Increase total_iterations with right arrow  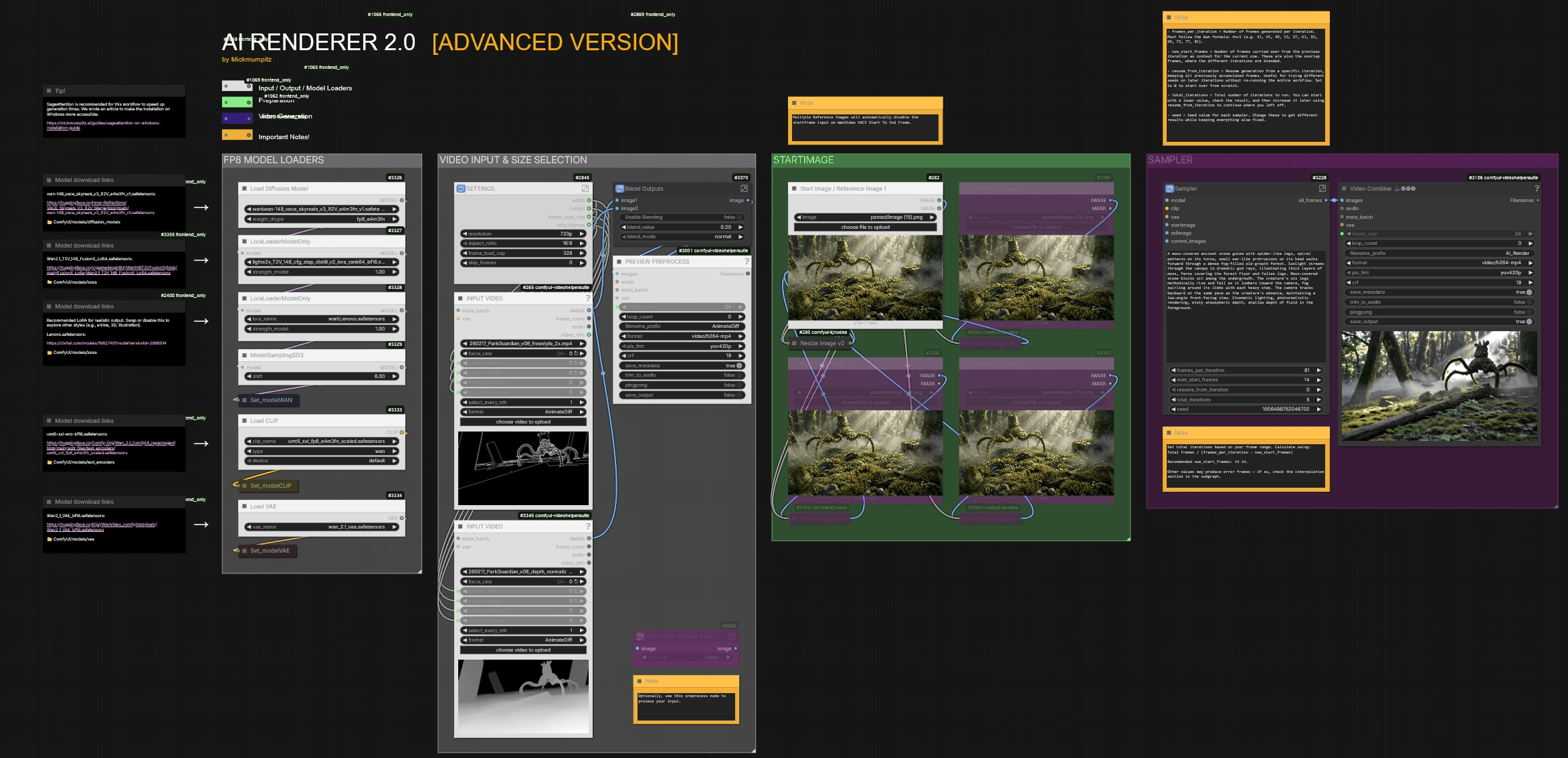tap(1318, 399)
